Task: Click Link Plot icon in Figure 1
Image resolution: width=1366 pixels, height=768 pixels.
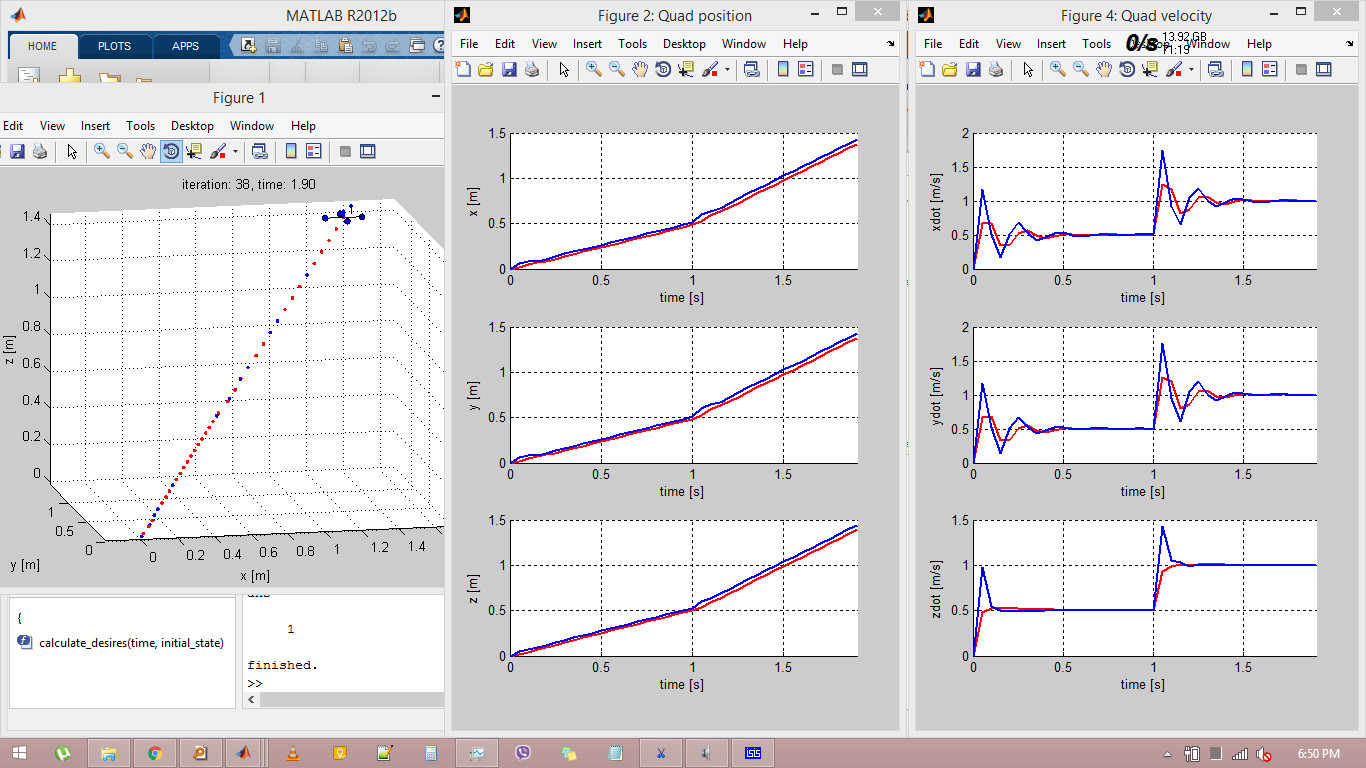Action: 259,151
